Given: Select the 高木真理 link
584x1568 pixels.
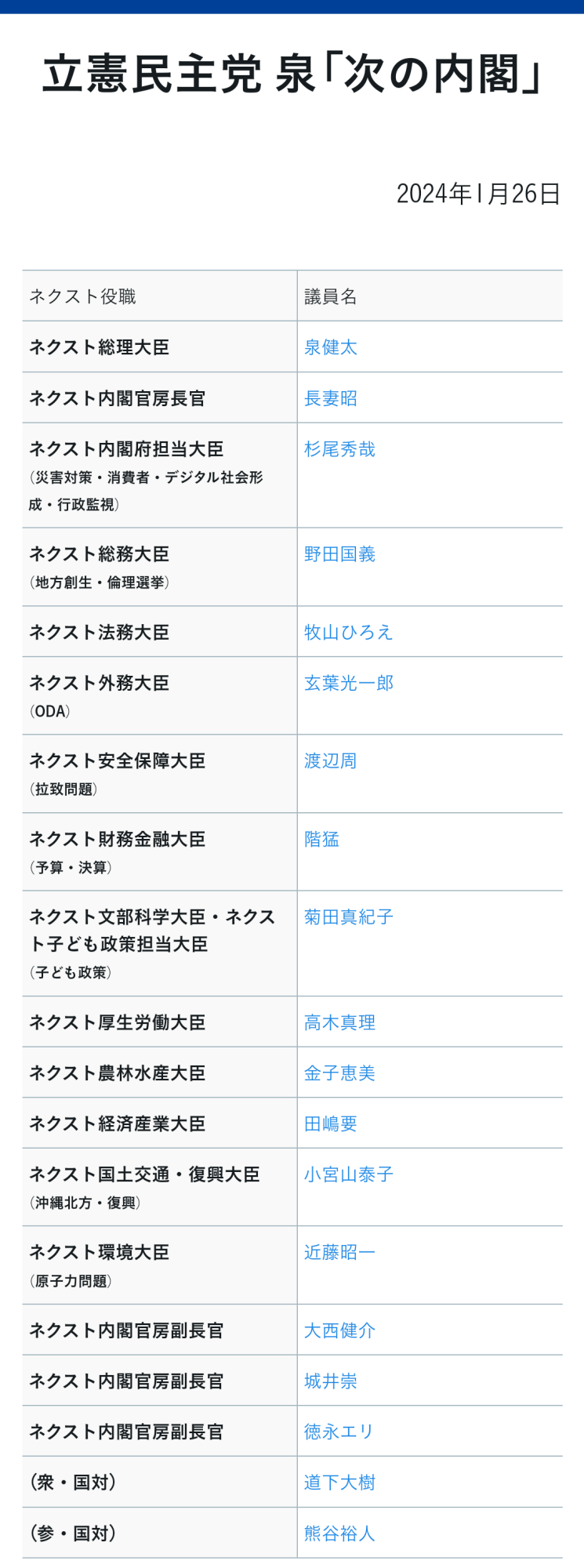Looking at the screenshot, I should pyautogui.click(x=339, y=1022).
